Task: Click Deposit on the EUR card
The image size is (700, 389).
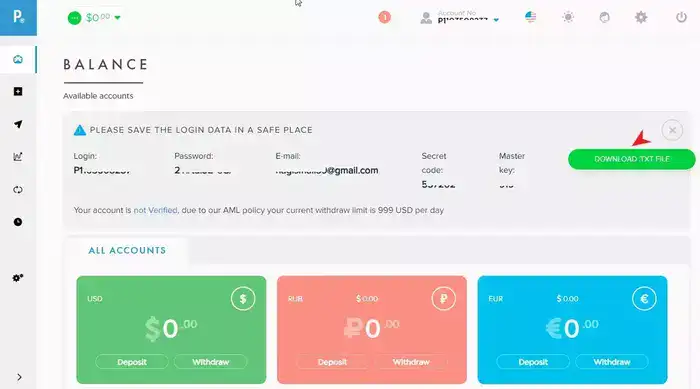Action: [533, 362]
